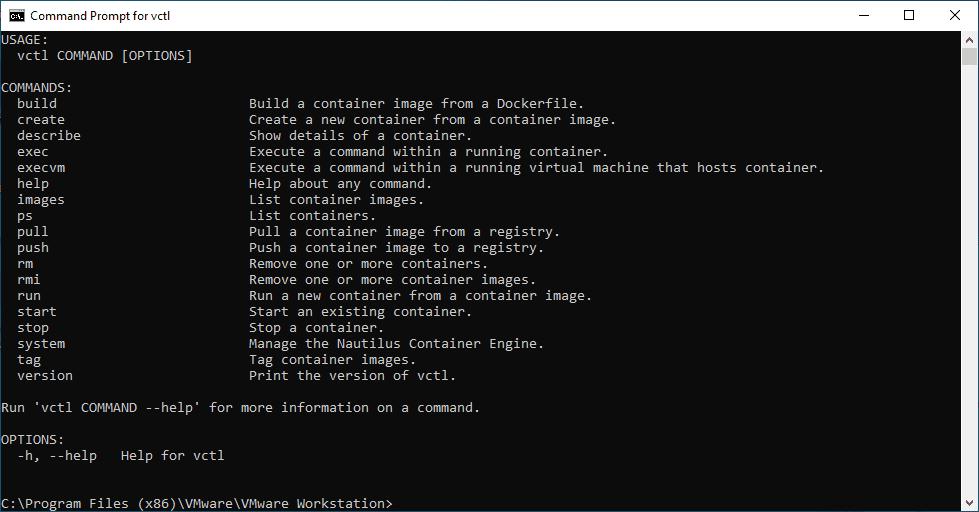Click the scrollbar down arrow
Screen dimensions: 979x512
tap(970, 503)
